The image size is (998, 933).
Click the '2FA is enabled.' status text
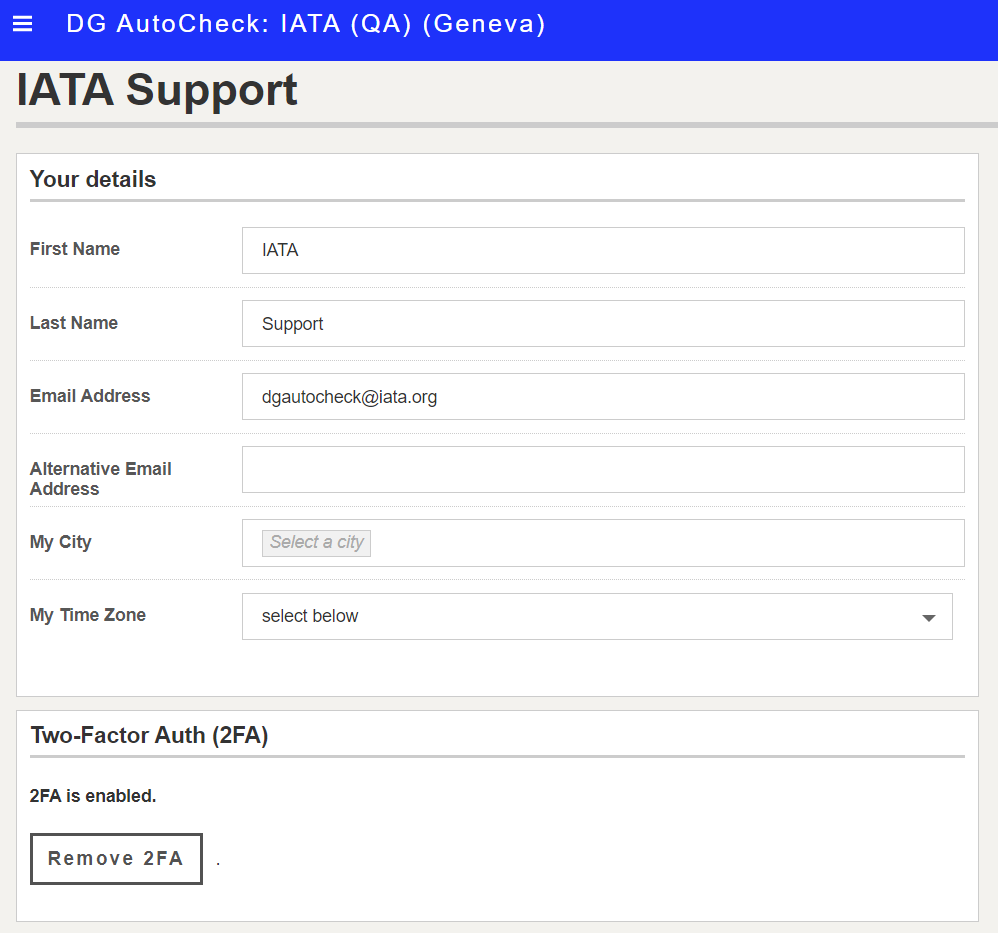pos(93,796)
